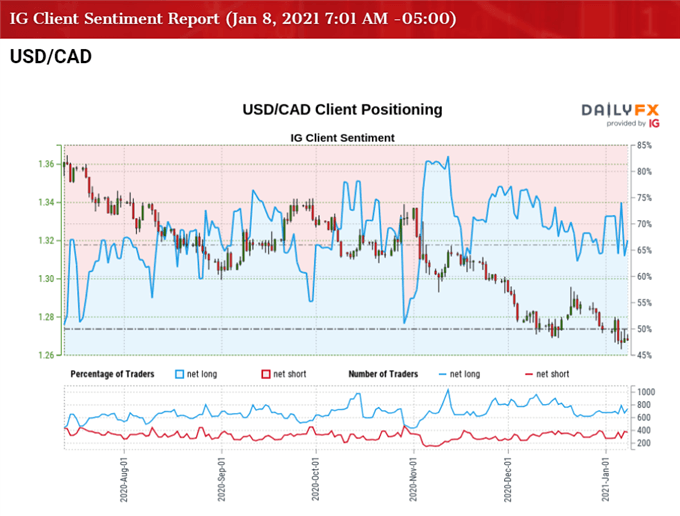Click the 1.34 price axis label
The height and width of the screenshot is (516, 680).
tap(46, 202)
